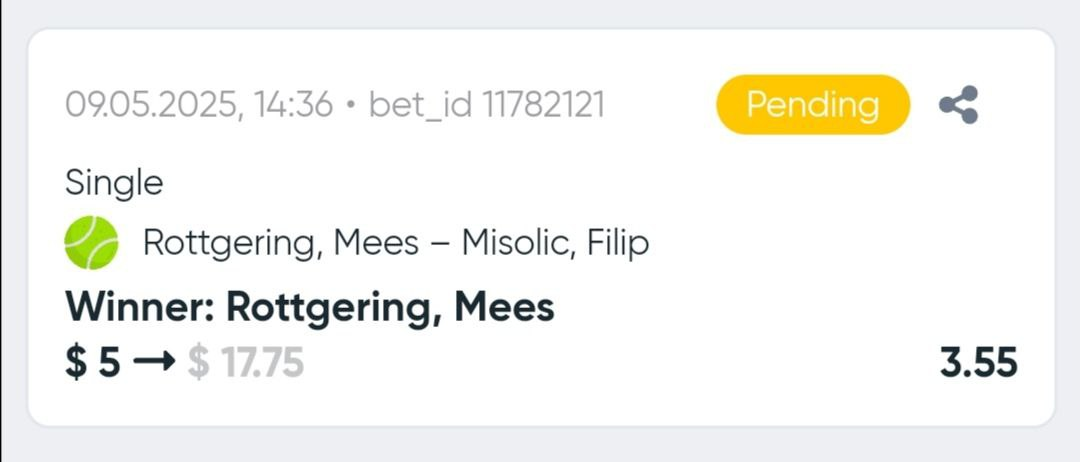1080x462 pixels.
Task: Click the bullet separator after the time
Action: (350, 105)
